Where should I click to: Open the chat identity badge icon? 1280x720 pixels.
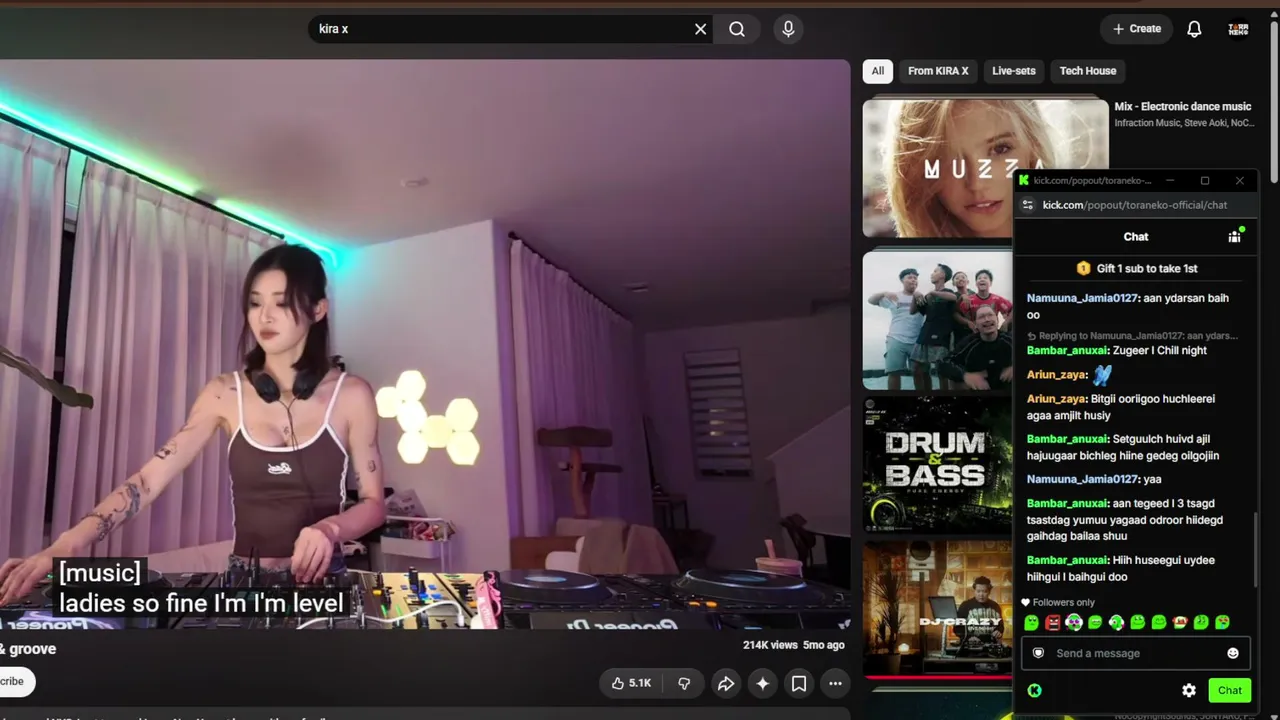(1038, 653)
